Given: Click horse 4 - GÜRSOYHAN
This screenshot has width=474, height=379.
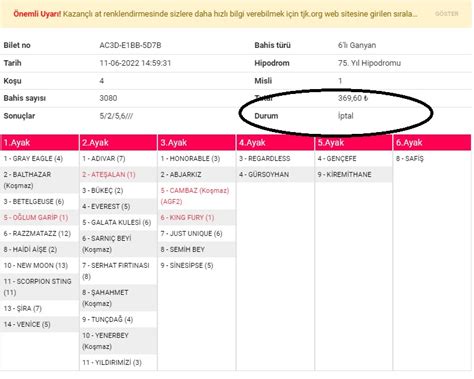Looking at the screenshot, I should tap(275, 175).
